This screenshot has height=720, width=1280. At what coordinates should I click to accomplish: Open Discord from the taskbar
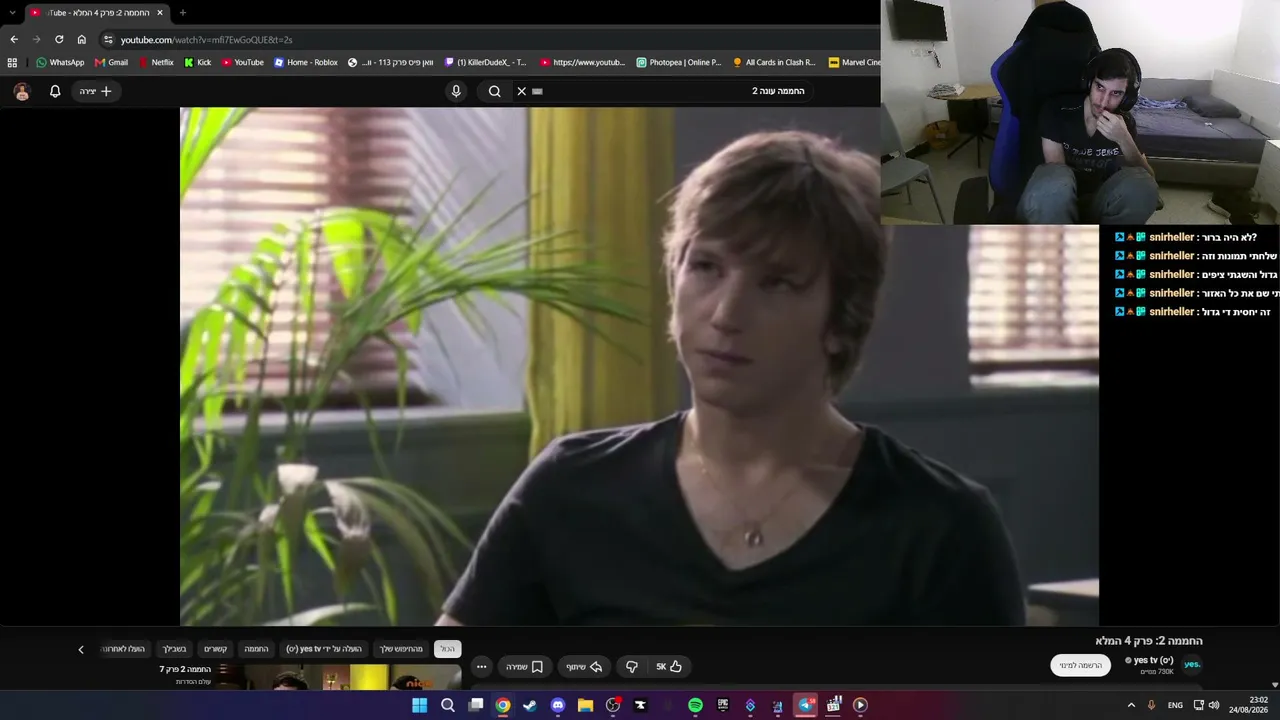pos(558,705)
